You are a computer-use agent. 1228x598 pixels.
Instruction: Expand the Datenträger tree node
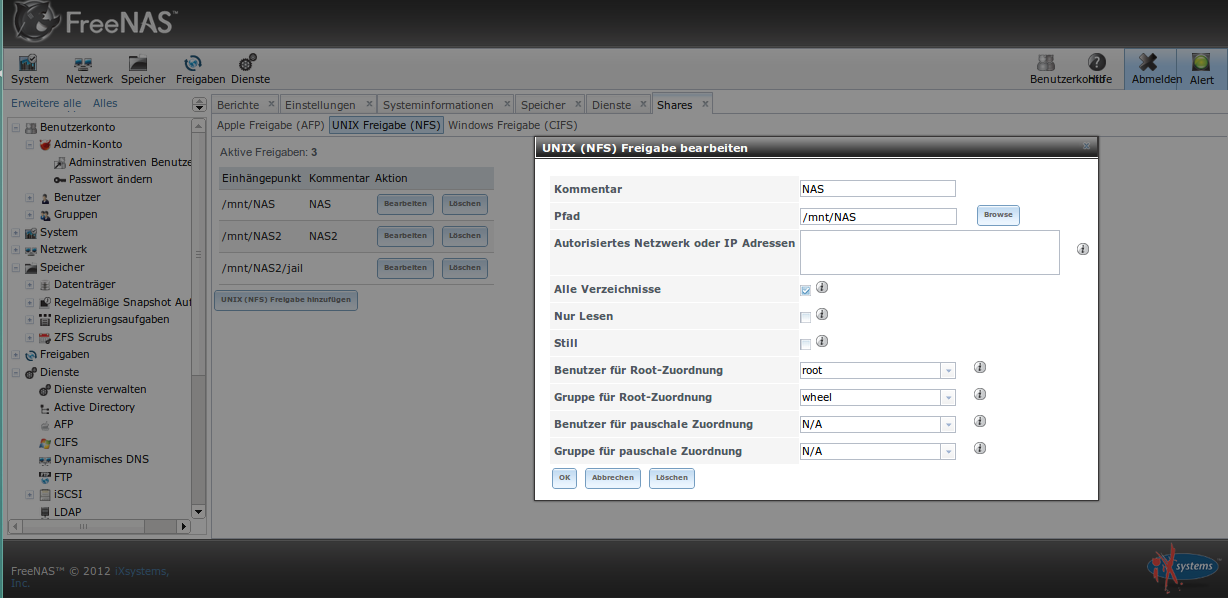coord(30,285)
